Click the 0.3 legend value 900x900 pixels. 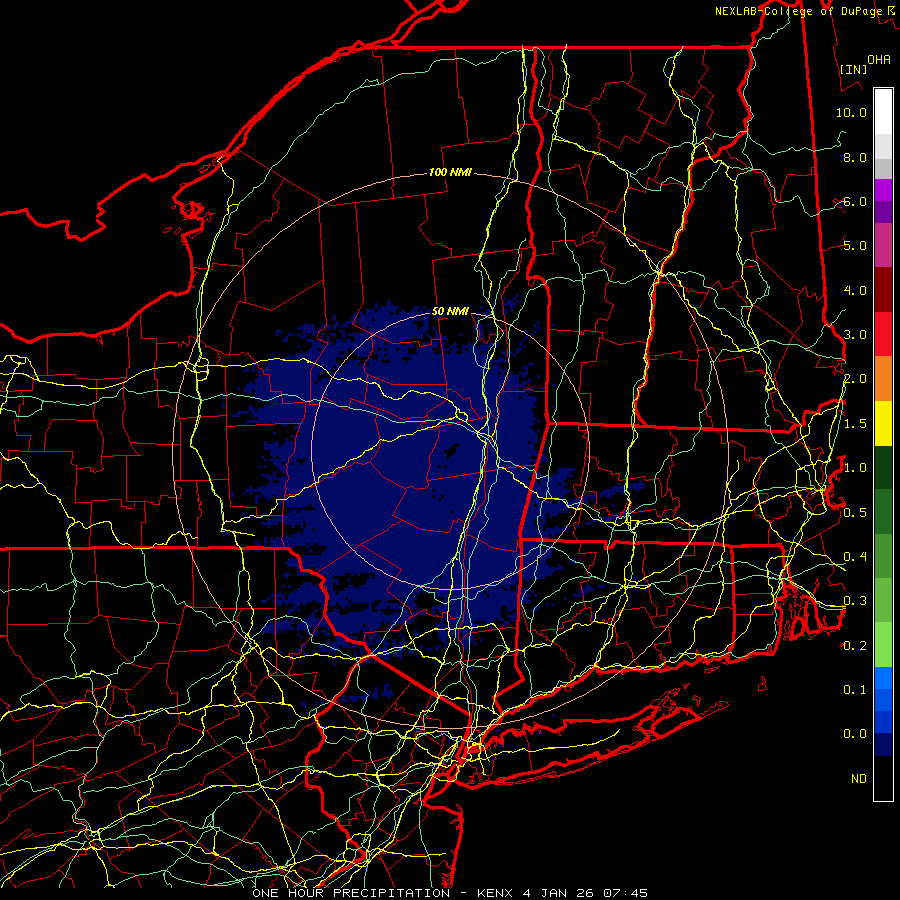pyautogui.click(x=855, y=601)
